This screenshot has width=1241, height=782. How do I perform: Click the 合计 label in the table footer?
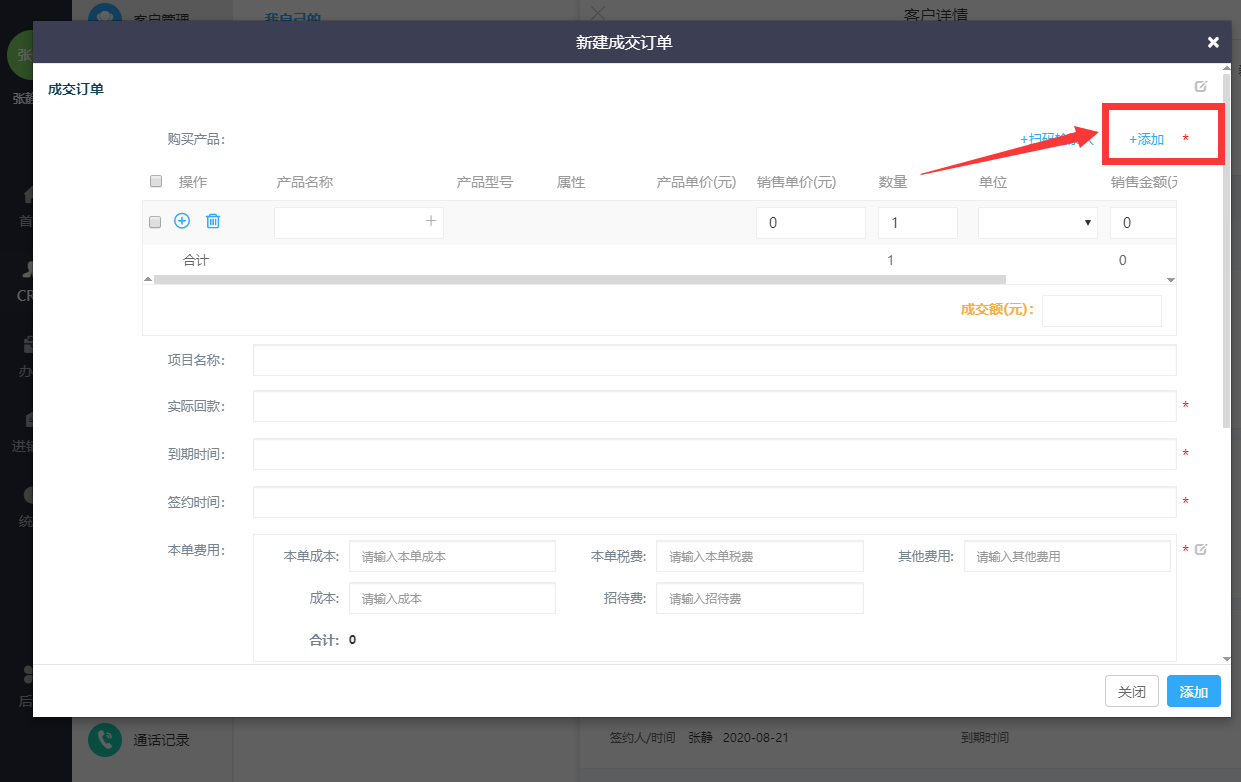pyautogui.click(x=196, y=260)
